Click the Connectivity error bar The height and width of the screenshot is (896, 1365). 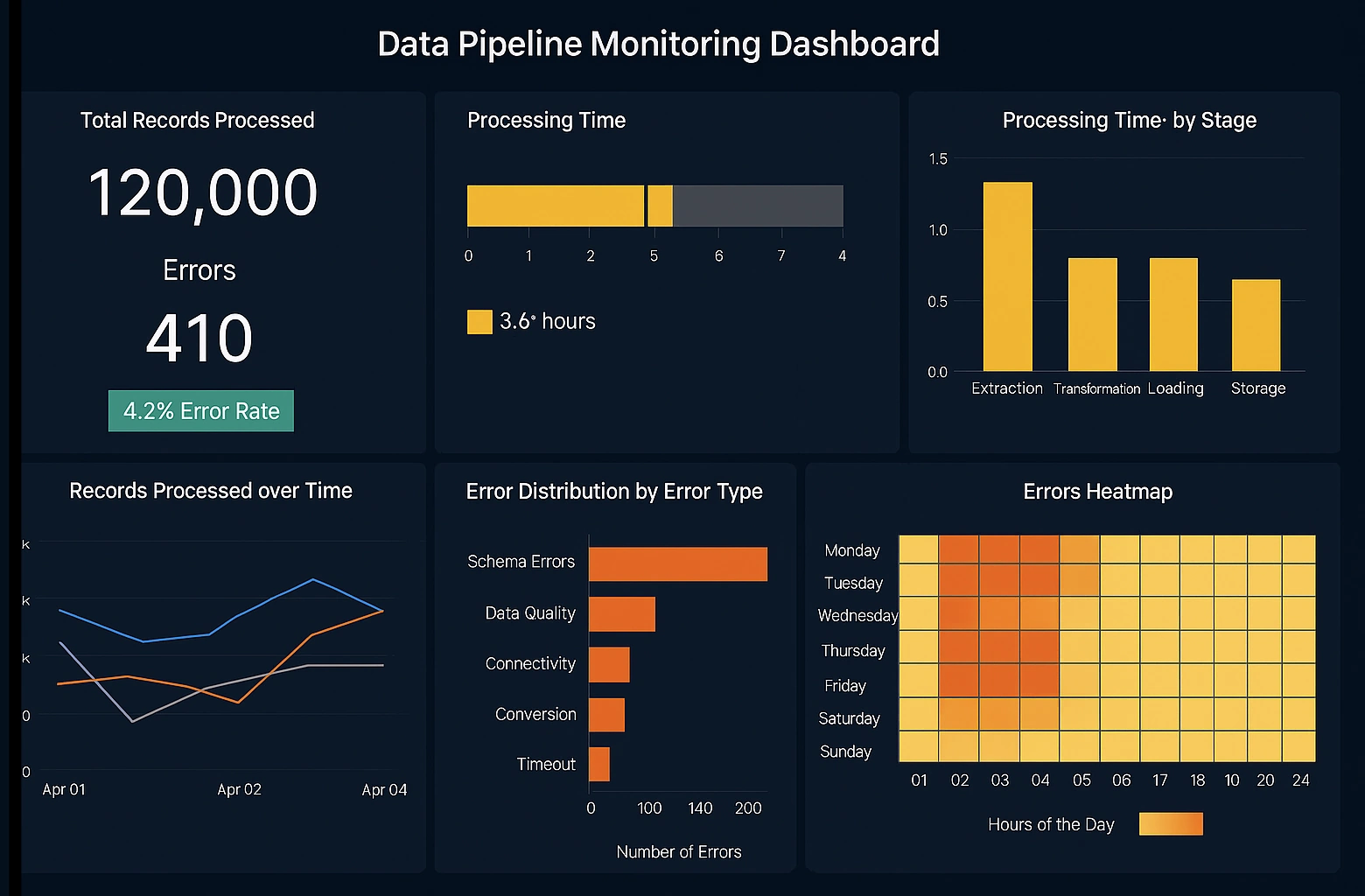click(x=609, y=664)
